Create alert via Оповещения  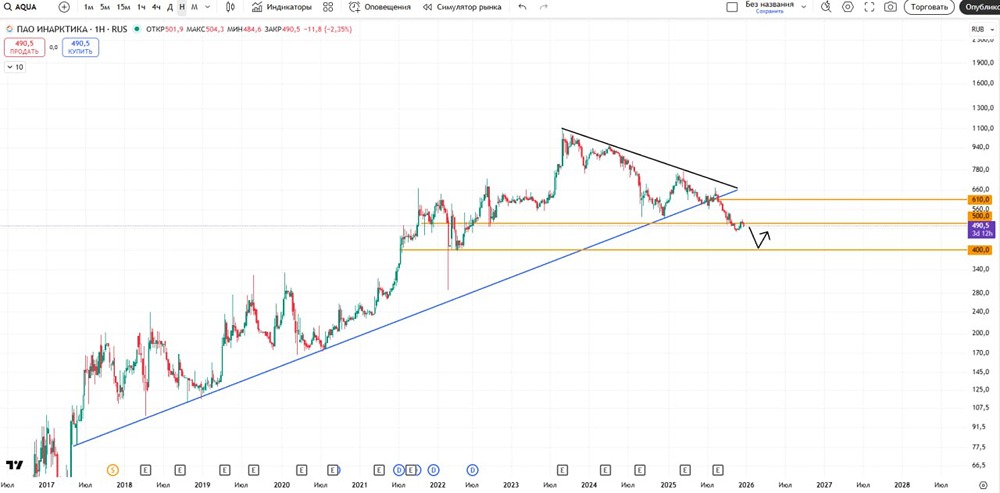pyautogui.click(x=379, y=7)
